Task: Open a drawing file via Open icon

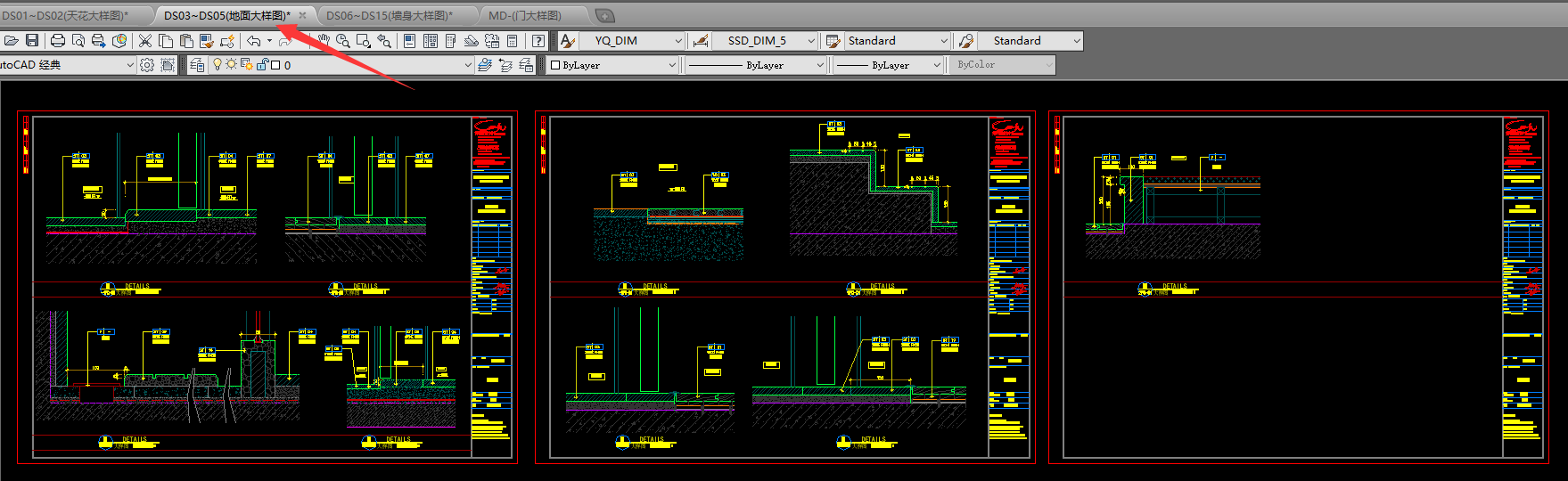Action: (x=12, y=41)
